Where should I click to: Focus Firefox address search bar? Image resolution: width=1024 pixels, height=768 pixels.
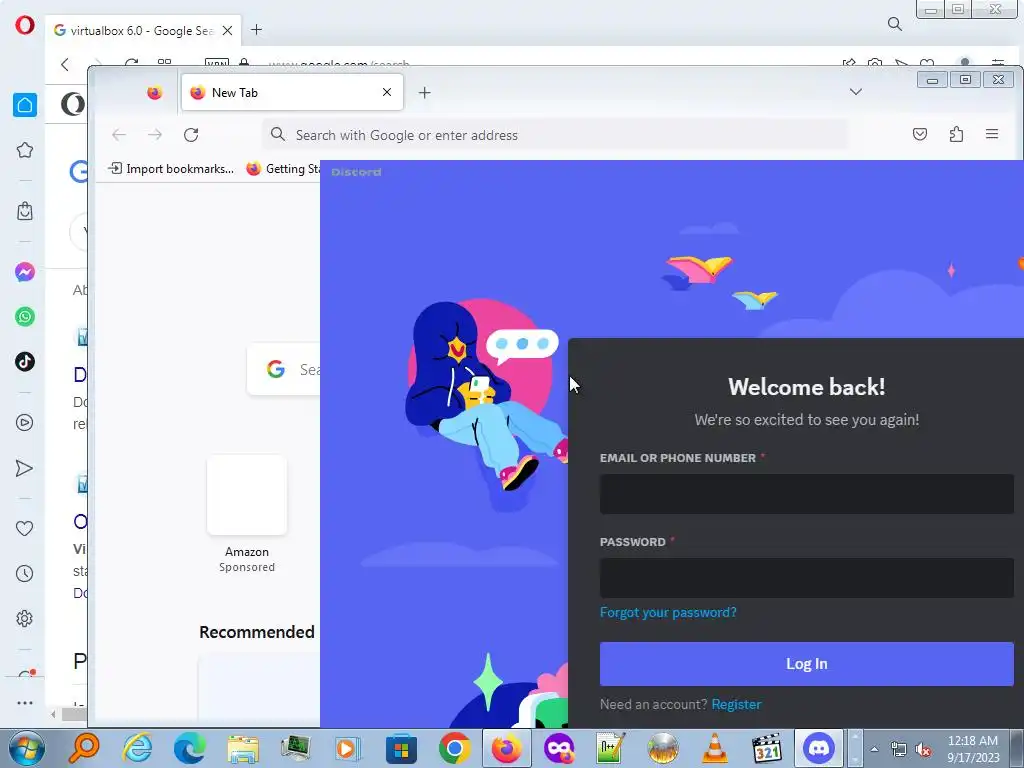click(555, 135)
